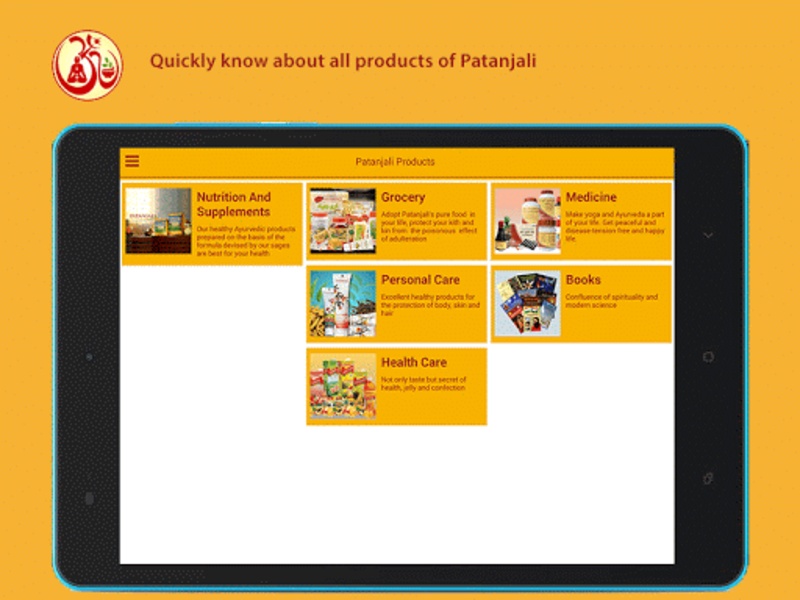
Task: Click the Medicine description text
Action: 615,227
